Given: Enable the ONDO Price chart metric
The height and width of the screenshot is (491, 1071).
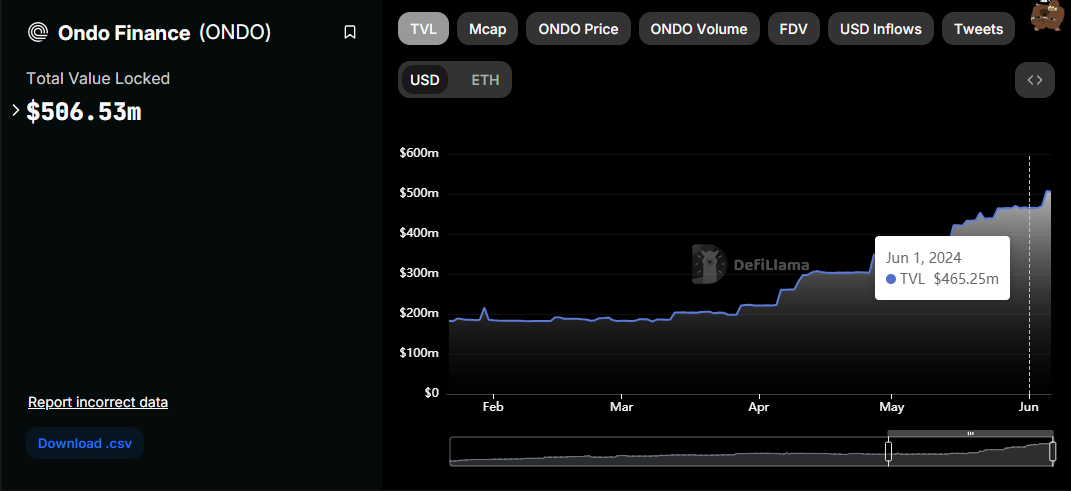Looking at the screenshot, I should 579,29.
